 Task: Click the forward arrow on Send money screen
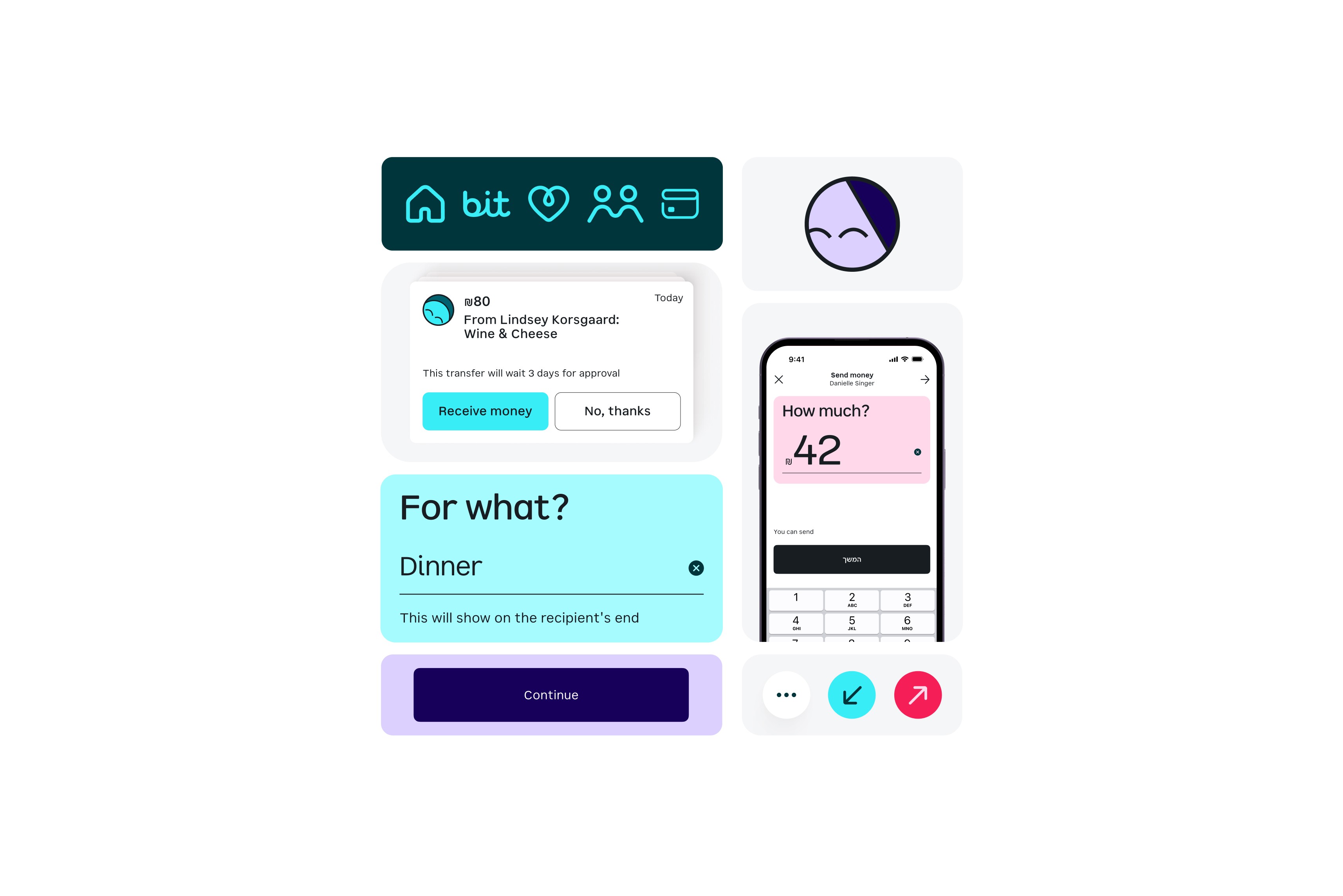click(923, 379)
